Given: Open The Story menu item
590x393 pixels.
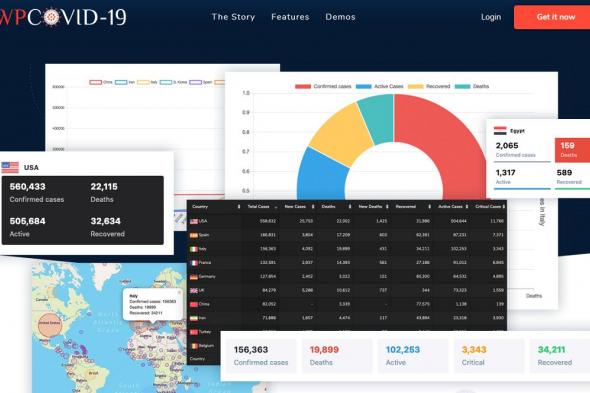Looking at the screenshot, I should pos(233,17).
